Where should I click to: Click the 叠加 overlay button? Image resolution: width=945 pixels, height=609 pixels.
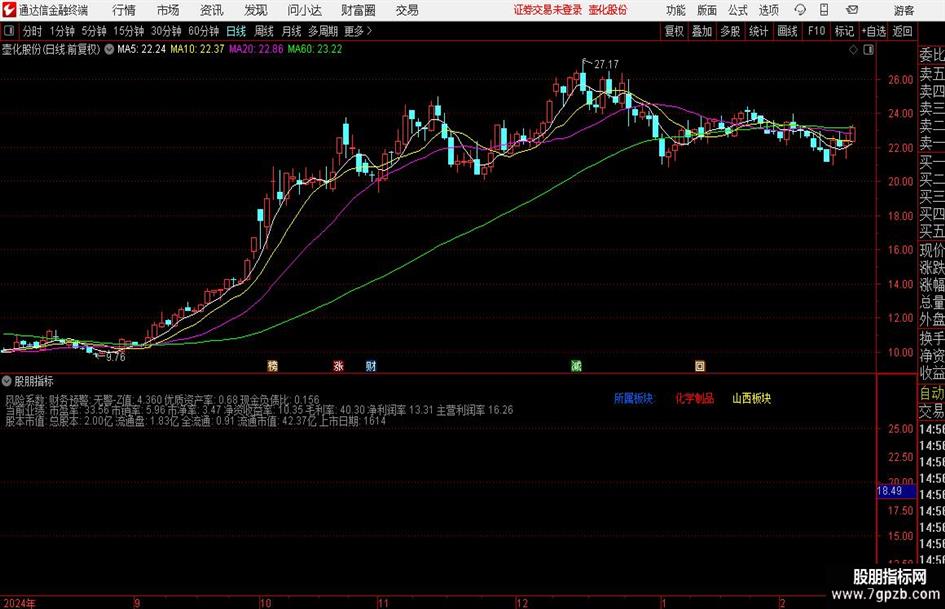pyautogui.click(x=702, y=31)
